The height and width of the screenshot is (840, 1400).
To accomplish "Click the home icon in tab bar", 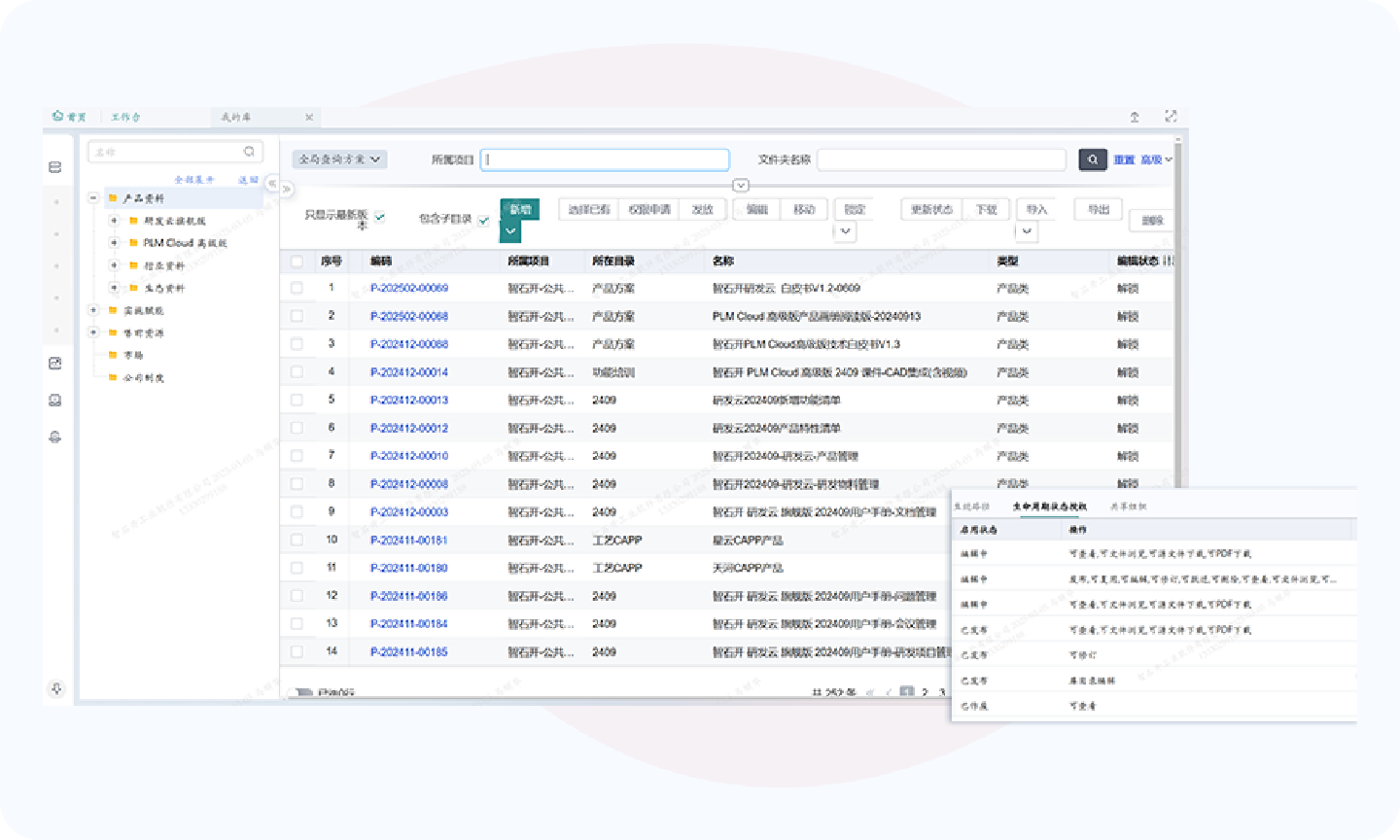I will pos(58,117).
